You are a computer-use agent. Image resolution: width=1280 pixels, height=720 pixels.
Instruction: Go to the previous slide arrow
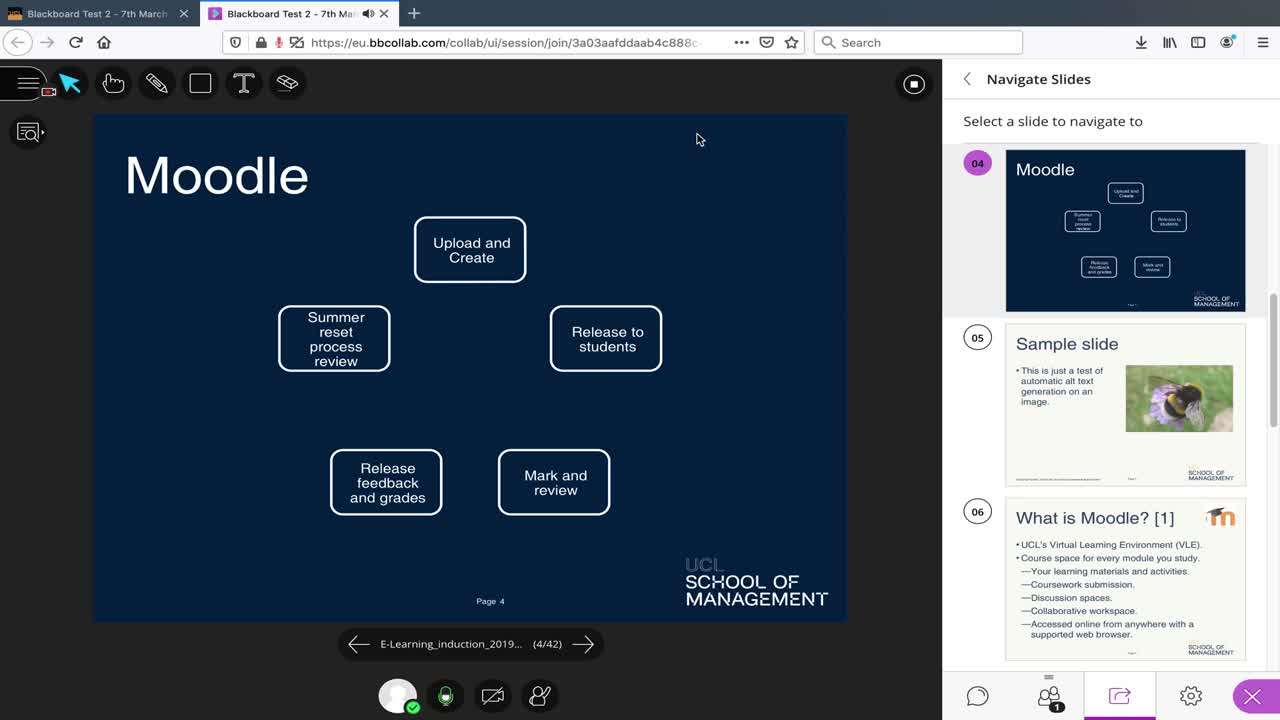pos(358,645)
